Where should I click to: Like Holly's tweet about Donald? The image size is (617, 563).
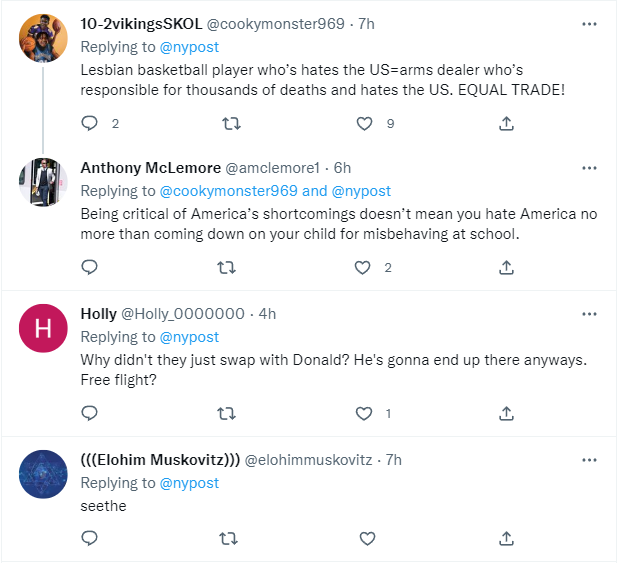point(367,413)
